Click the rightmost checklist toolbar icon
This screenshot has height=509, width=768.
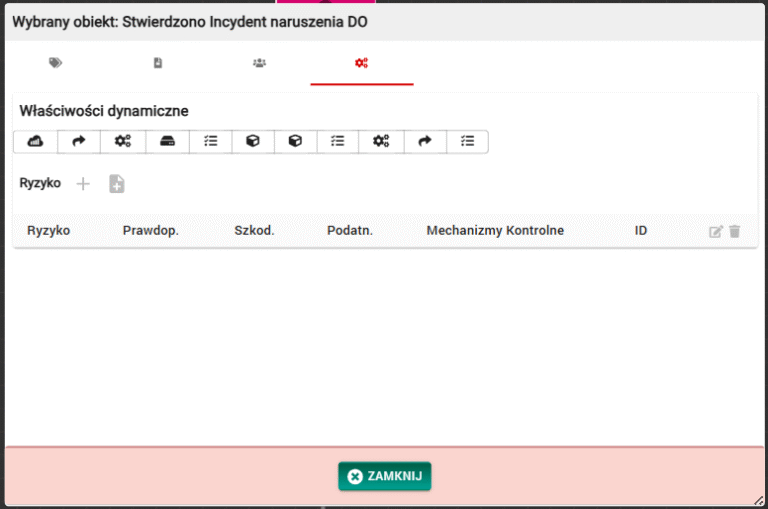tap(467, 142)
